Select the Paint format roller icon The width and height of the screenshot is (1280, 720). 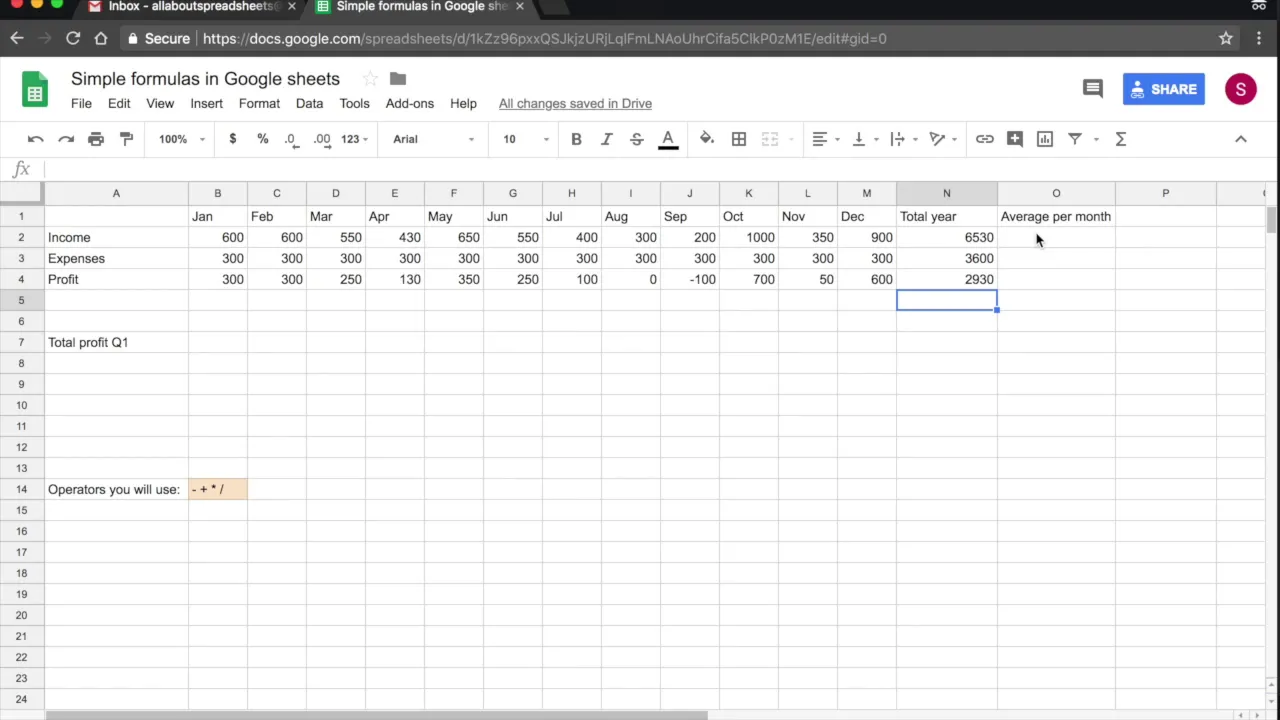[x=126, y=139]
